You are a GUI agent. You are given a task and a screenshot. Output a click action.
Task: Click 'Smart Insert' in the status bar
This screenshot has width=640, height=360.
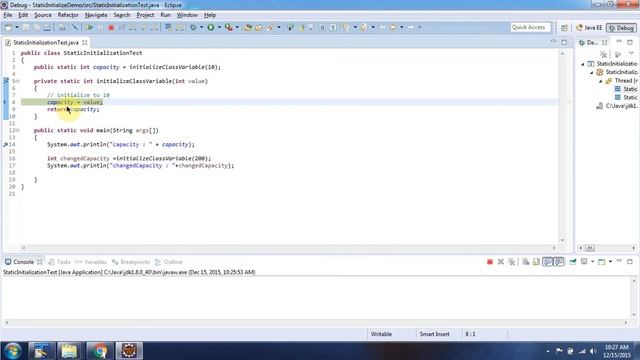pyautogui.click(x=434, y=334)
